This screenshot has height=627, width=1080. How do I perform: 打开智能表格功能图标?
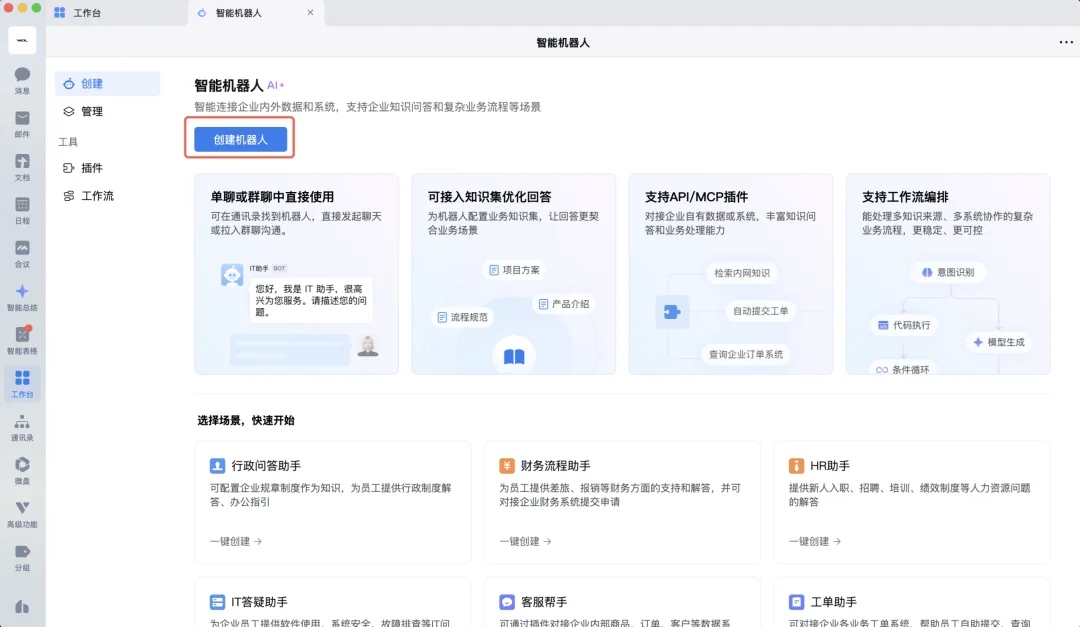[22, 338]
